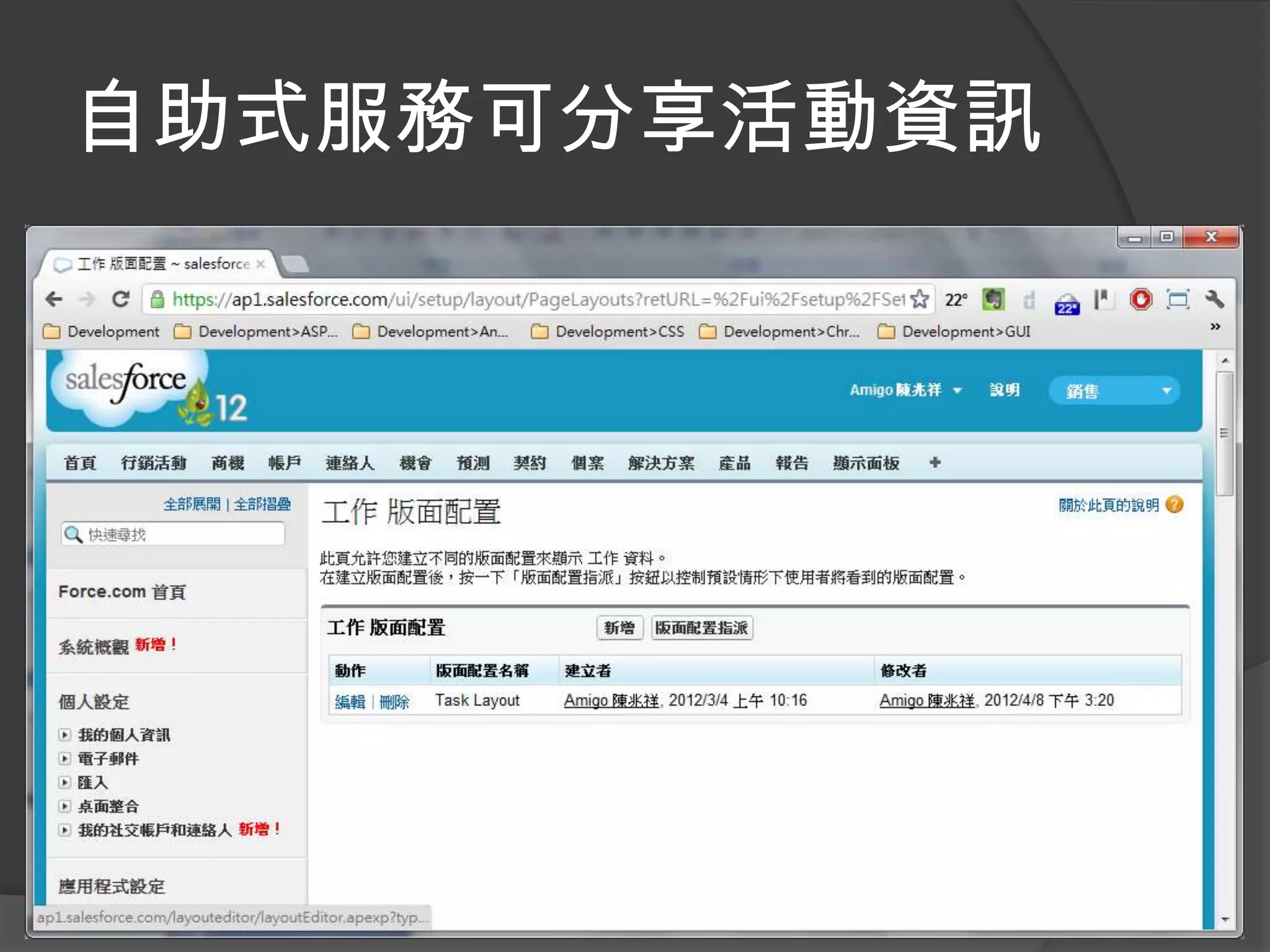1270x952 pixels.
Task: Click 全部展開 link
Action: (192, 504)
